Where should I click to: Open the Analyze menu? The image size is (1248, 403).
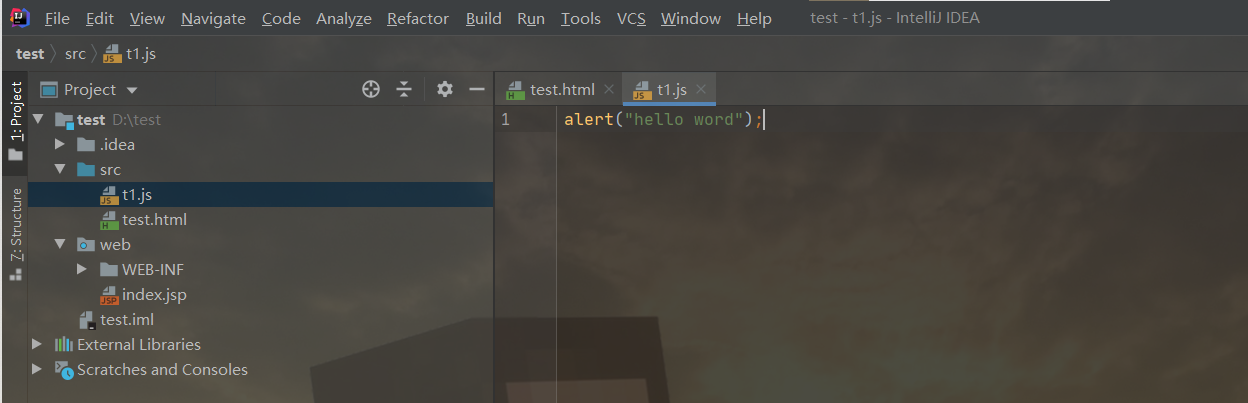[x=343, y=19]
